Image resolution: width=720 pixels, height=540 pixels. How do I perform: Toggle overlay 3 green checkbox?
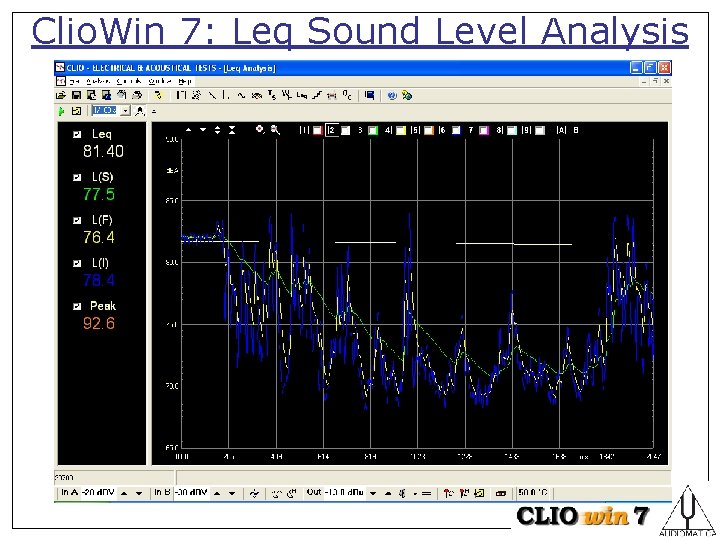tap(373, 130)
